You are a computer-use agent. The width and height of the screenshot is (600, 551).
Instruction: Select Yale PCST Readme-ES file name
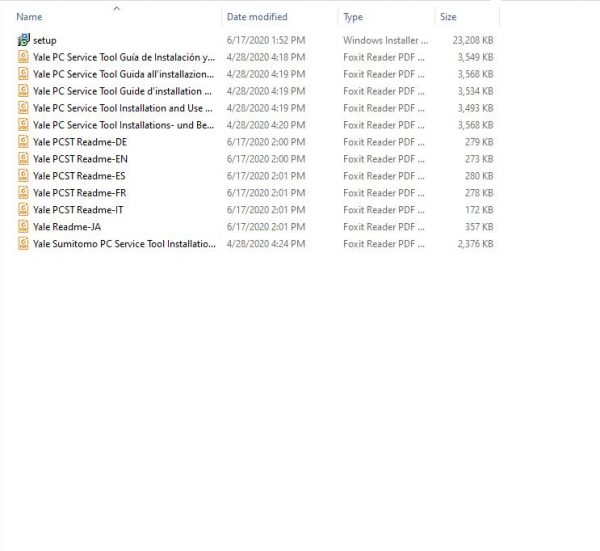[x=79, y=176]
